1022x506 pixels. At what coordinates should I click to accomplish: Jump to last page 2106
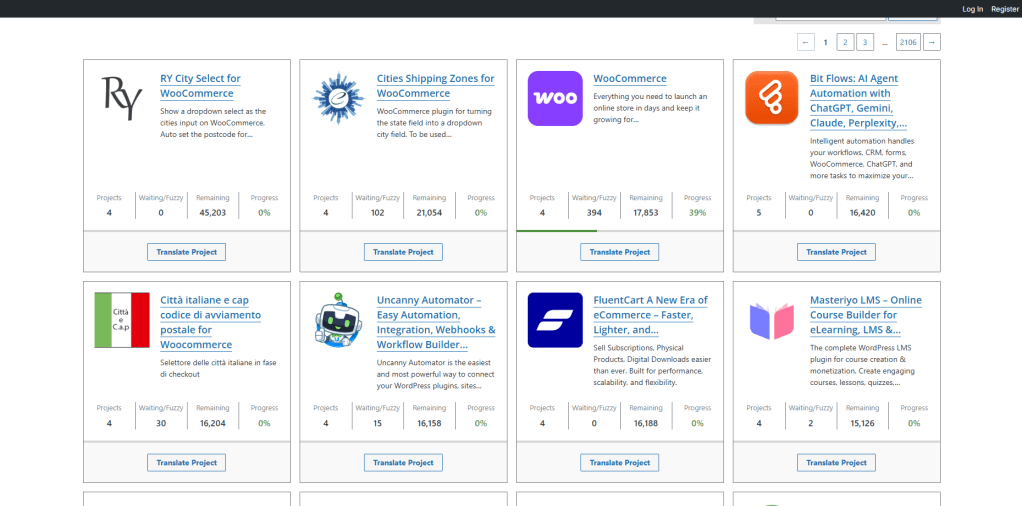908,42
